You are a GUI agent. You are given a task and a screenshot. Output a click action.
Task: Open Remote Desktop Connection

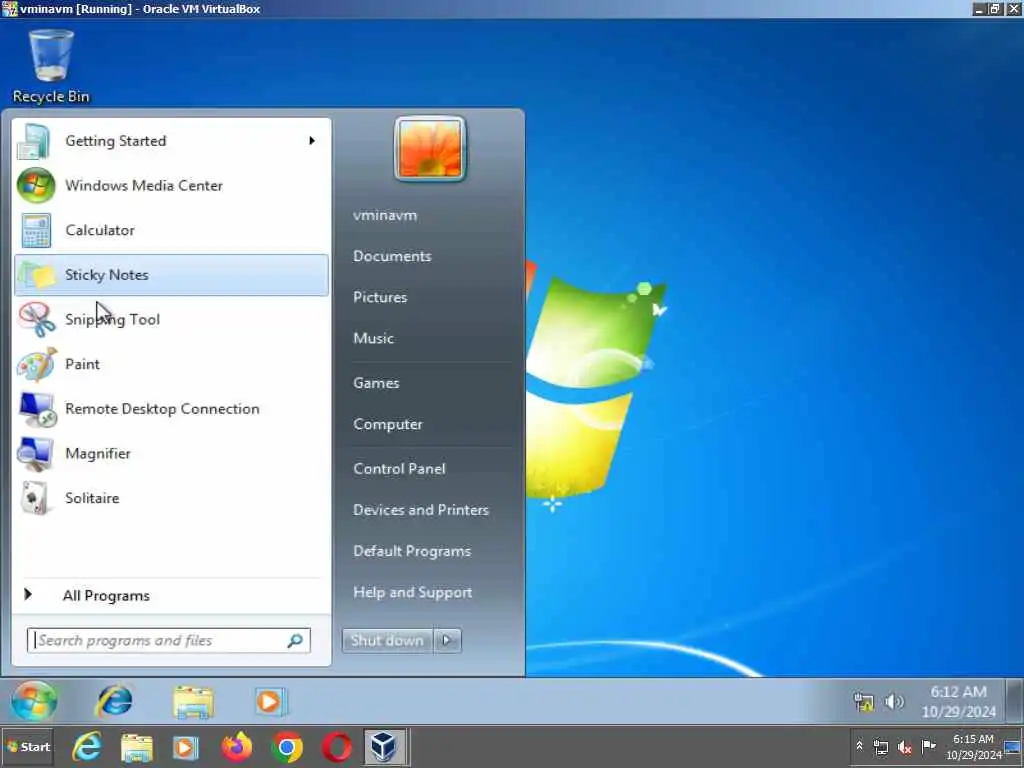pyautogui.click(x=171, y=409)
